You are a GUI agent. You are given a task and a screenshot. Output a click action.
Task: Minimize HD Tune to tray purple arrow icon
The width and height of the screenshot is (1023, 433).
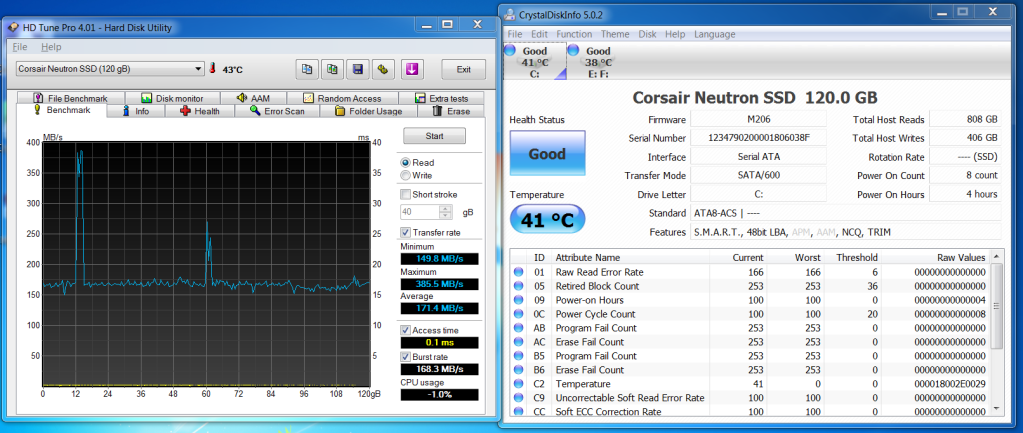pos(412,69)
